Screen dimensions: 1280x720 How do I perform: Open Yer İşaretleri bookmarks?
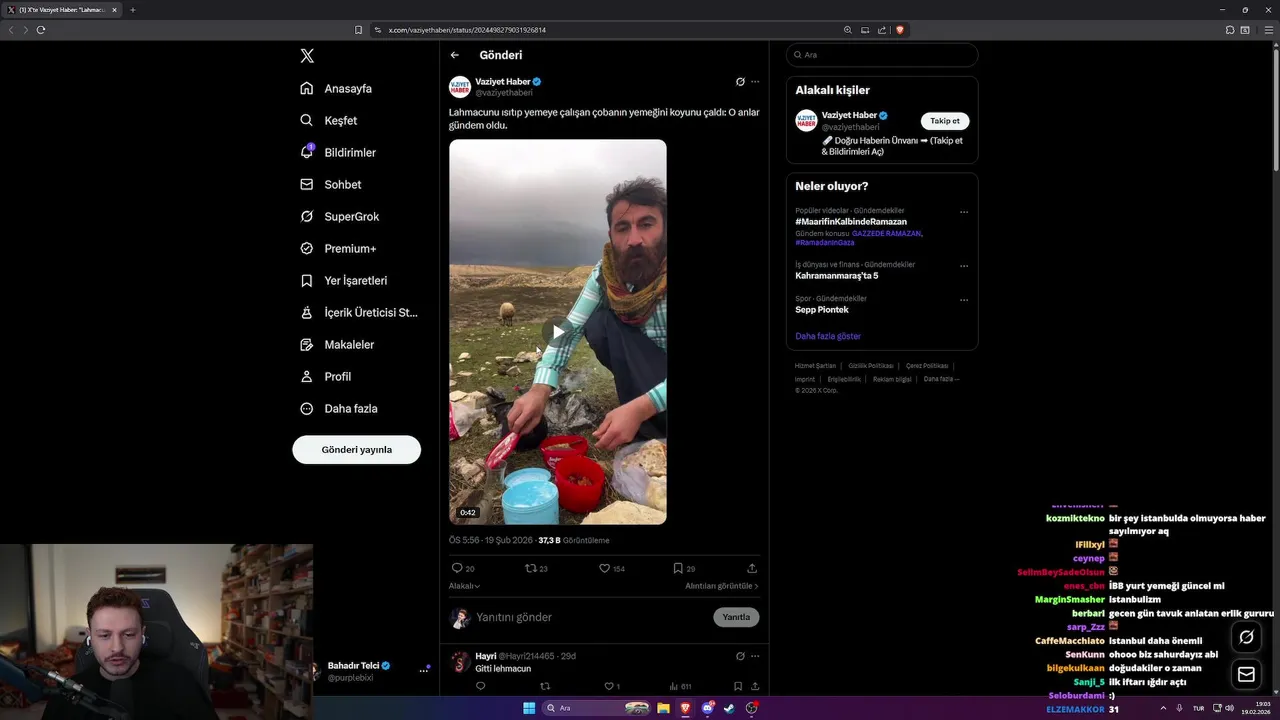(344, 280)
